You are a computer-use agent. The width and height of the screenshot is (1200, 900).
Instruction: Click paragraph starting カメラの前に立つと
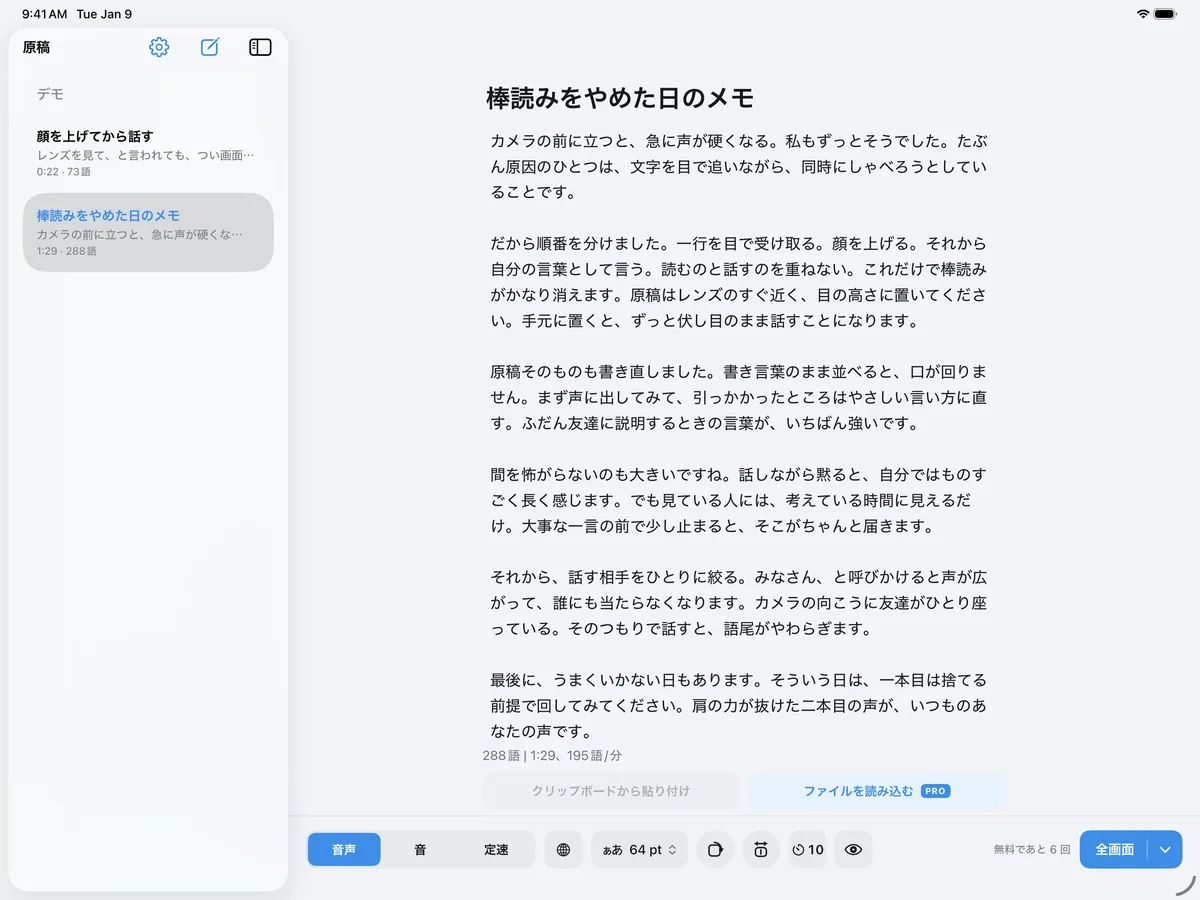[x=740, y=165]
